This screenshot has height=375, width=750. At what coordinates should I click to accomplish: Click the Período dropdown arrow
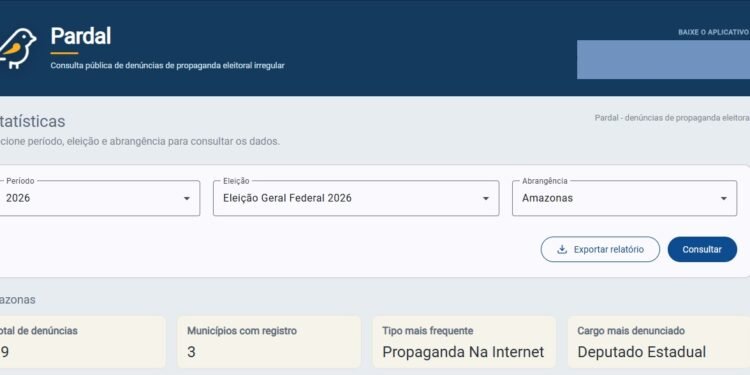187,199
